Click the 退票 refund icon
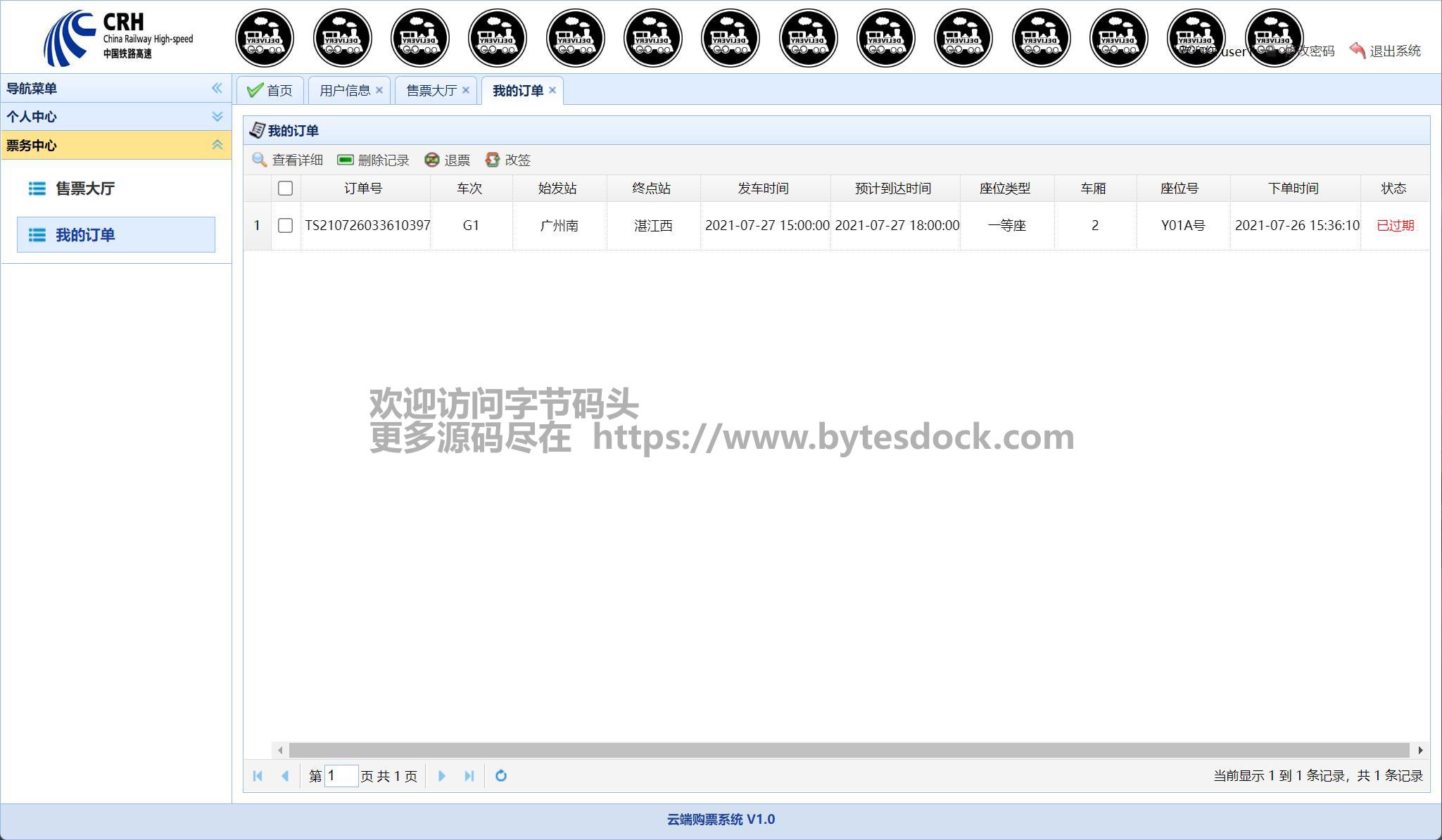This screenshot has width=1442, height=840. (431, 160)
